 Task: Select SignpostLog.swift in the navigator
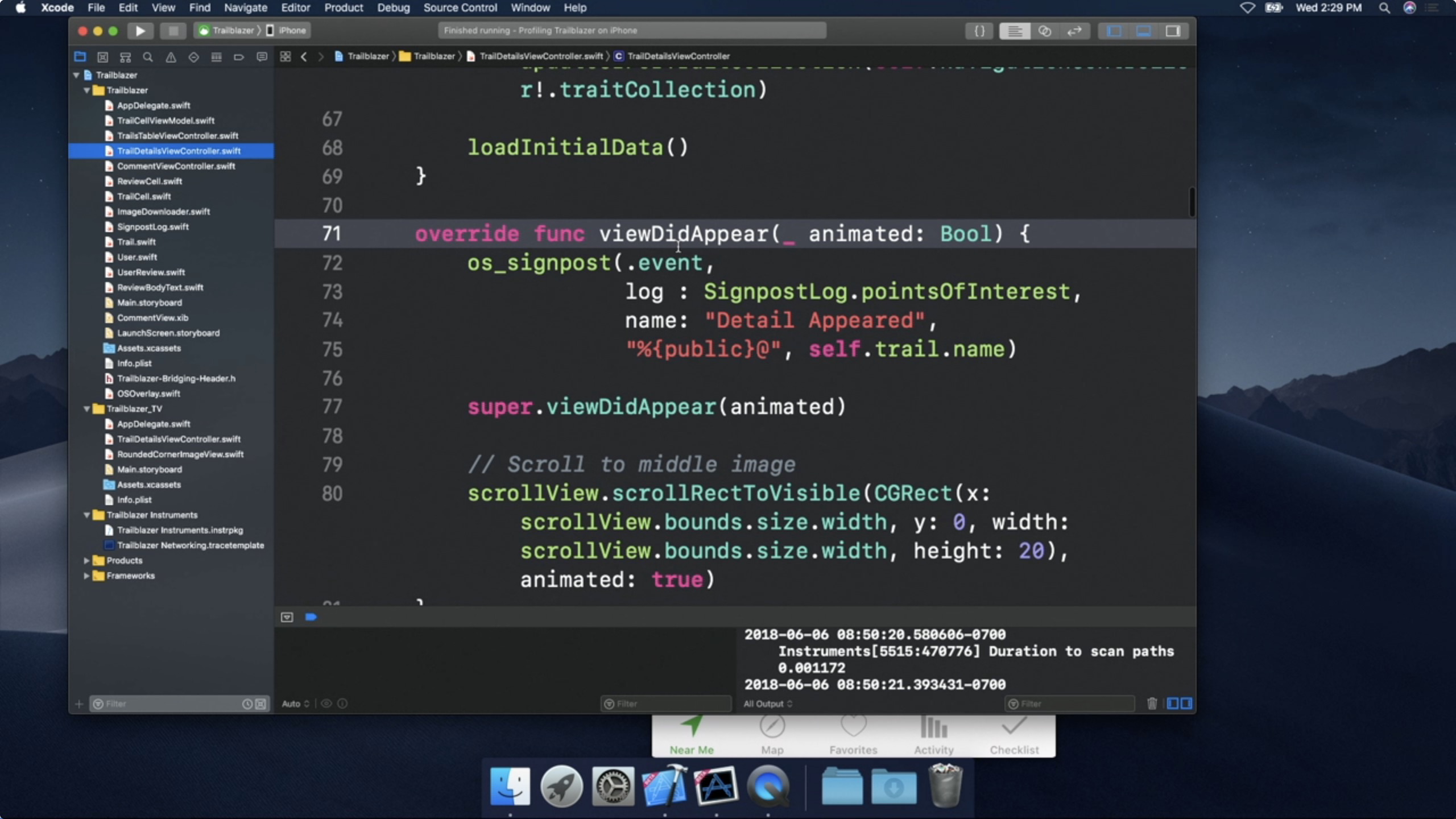click(x=152, y=226)
